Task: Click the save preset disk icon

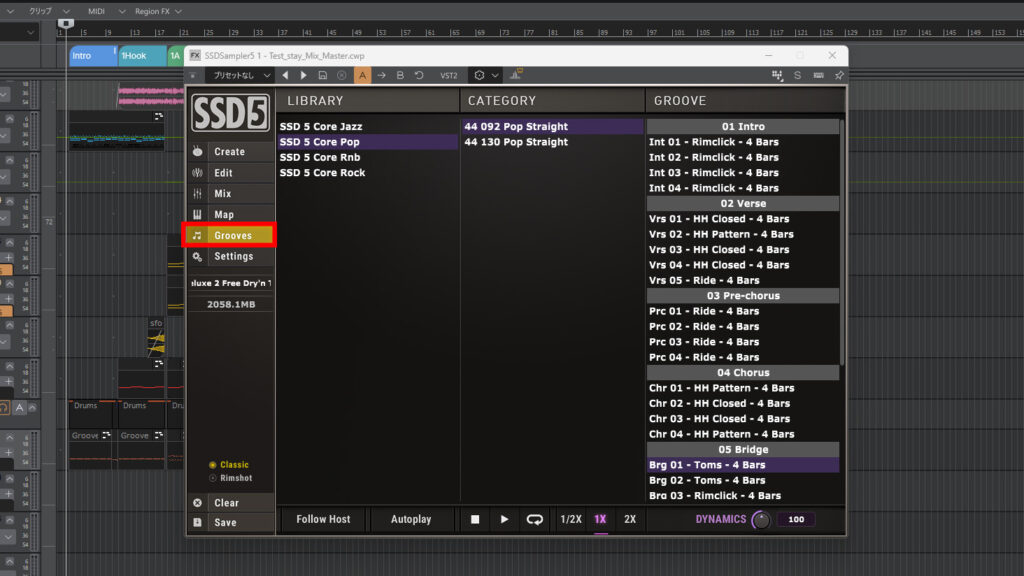Action: pyautogui.click(x=322, y=75)
